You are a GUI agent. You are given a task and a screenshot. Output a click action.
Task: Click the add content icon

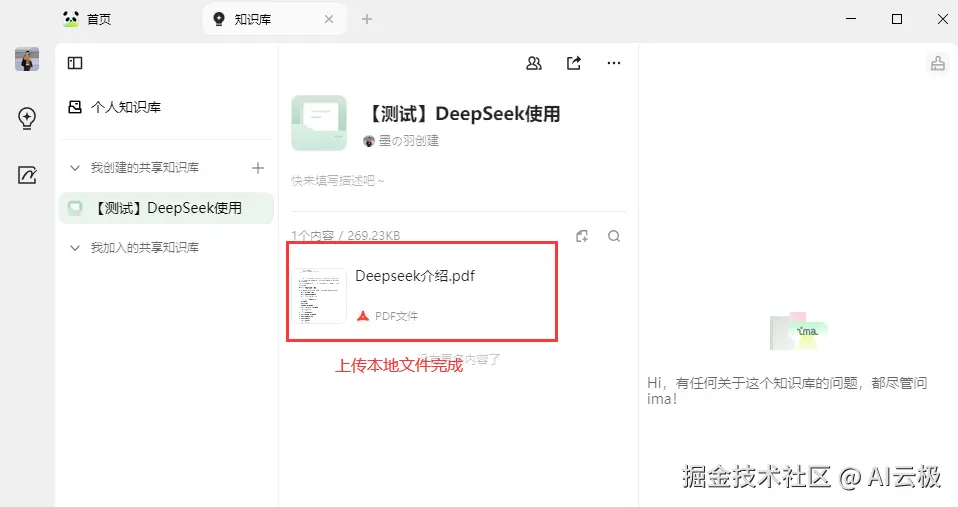point(582,236)
